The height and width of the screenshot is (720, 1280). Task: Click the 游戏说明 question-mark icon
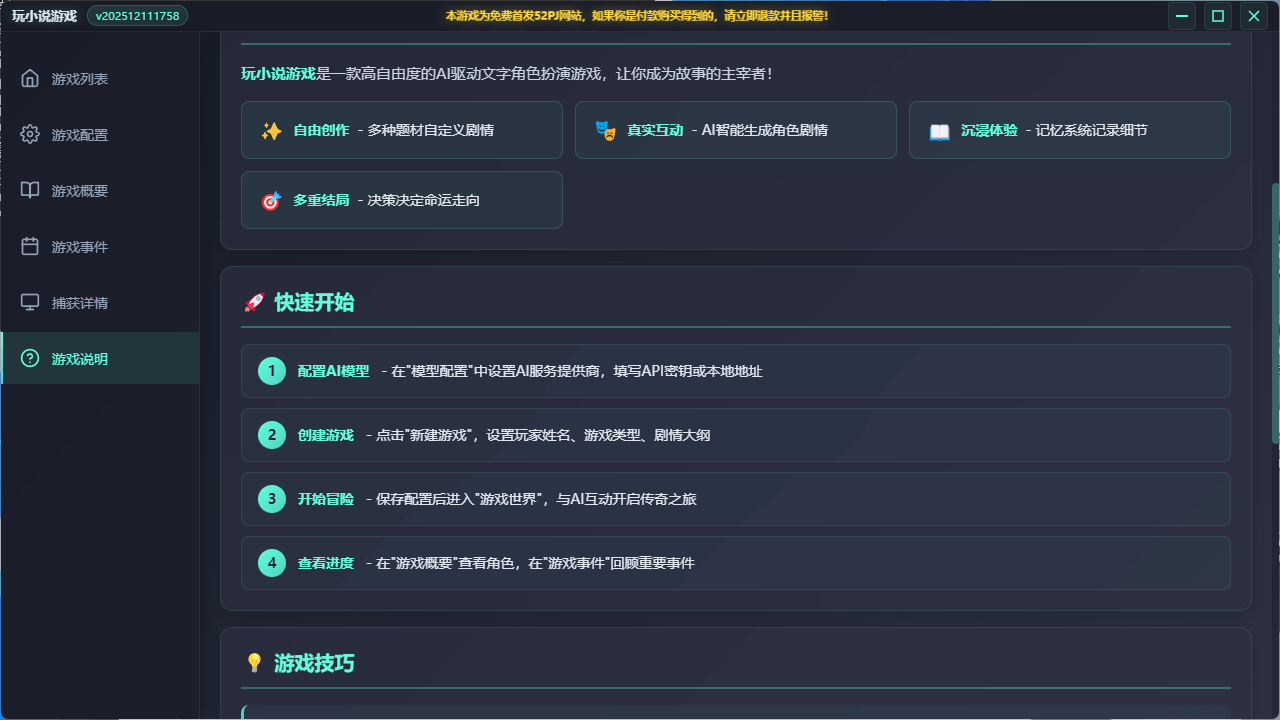coord(30,359)
